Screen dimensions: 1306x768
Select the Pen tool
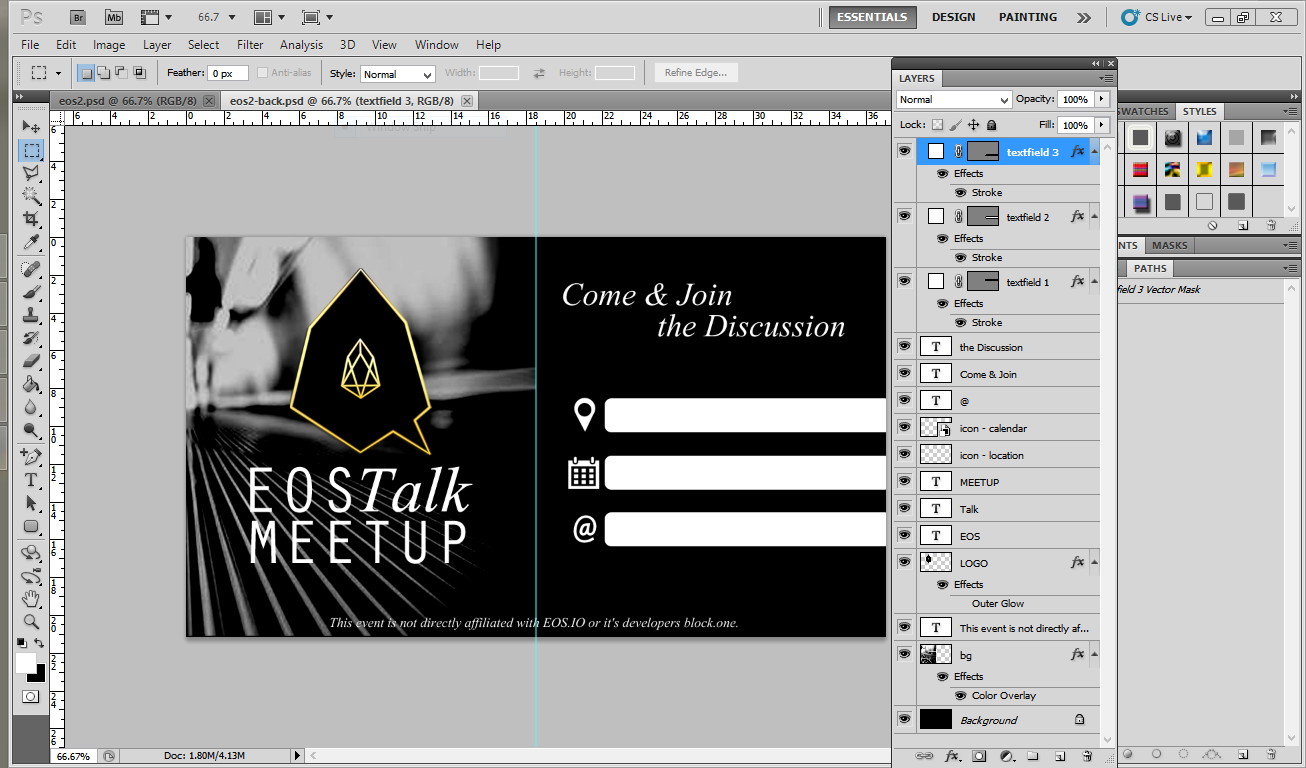click(31, 456)
